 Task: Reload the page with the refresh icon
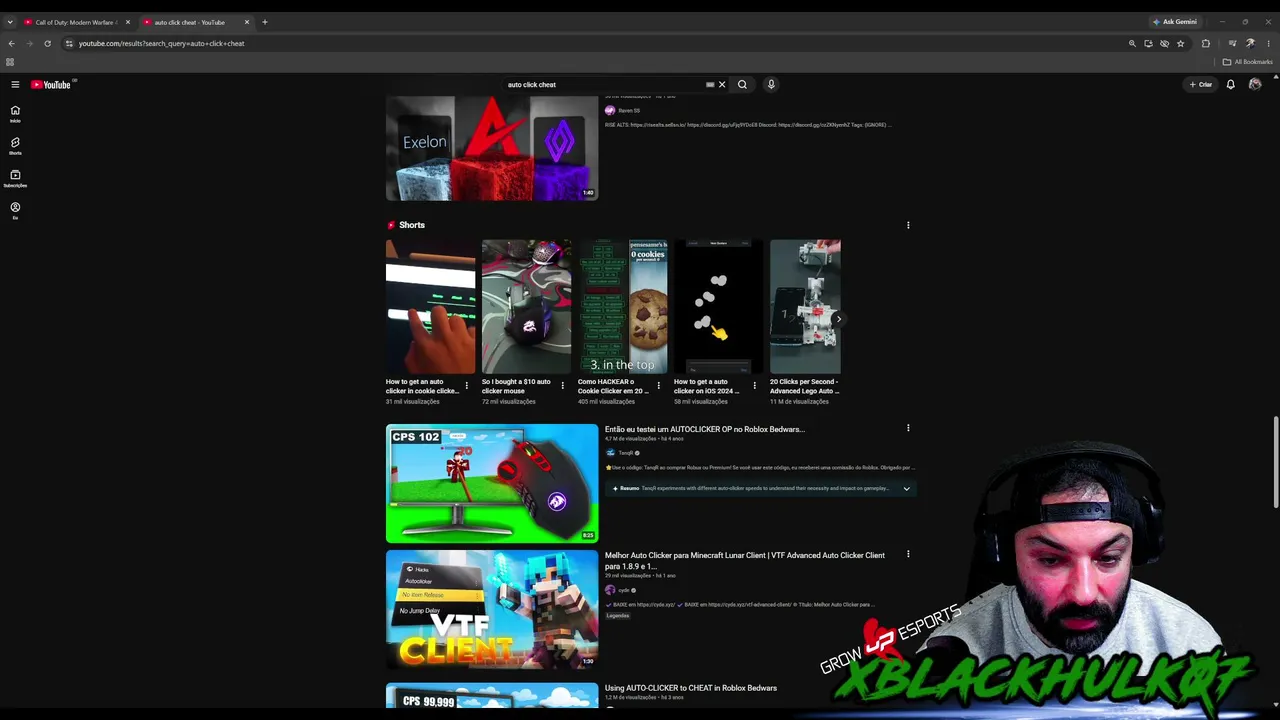47,44
